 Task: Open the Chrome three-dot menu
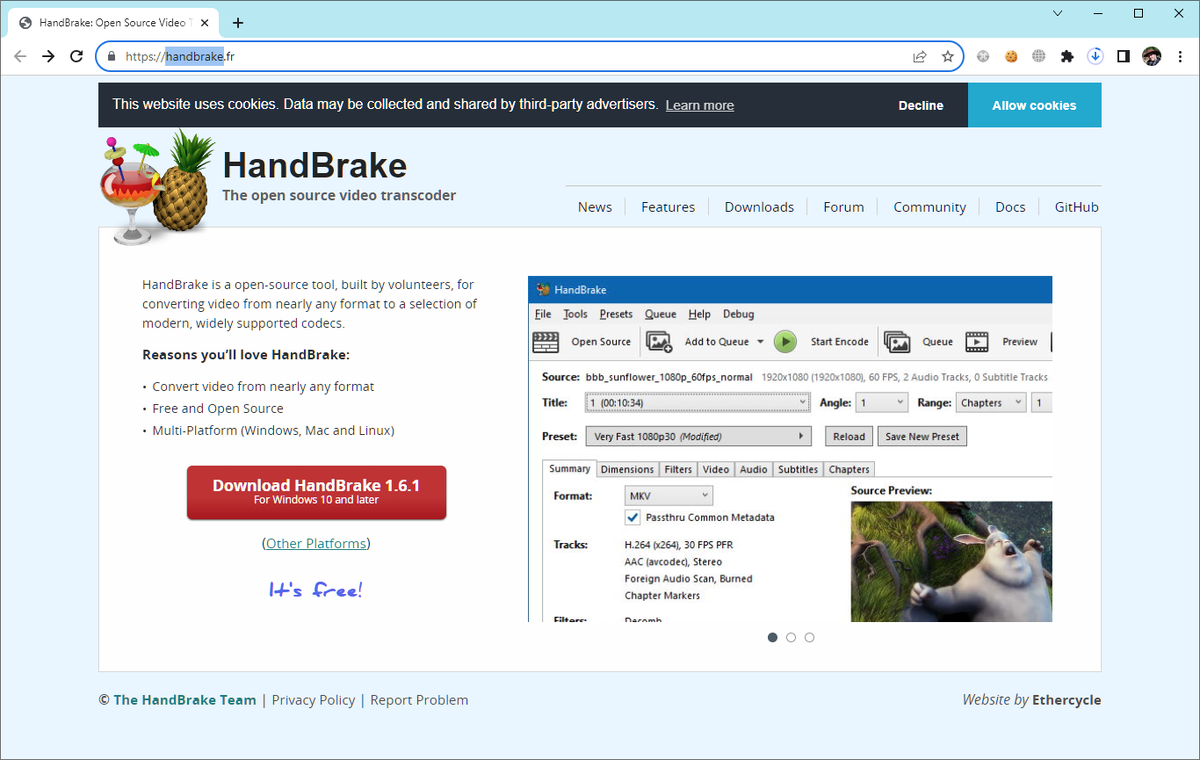[1179, 57]
